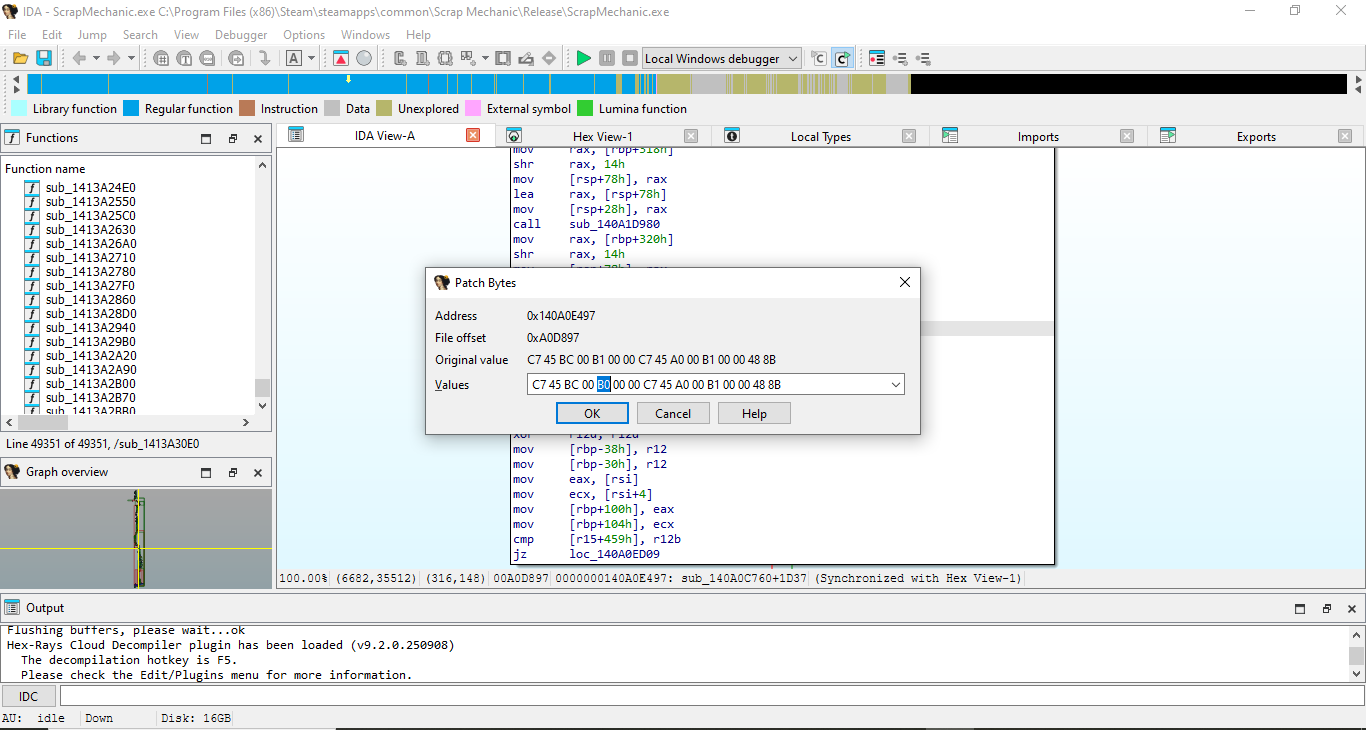
Task: Click the "Disk: 16GB" status text
Action: 194,718
